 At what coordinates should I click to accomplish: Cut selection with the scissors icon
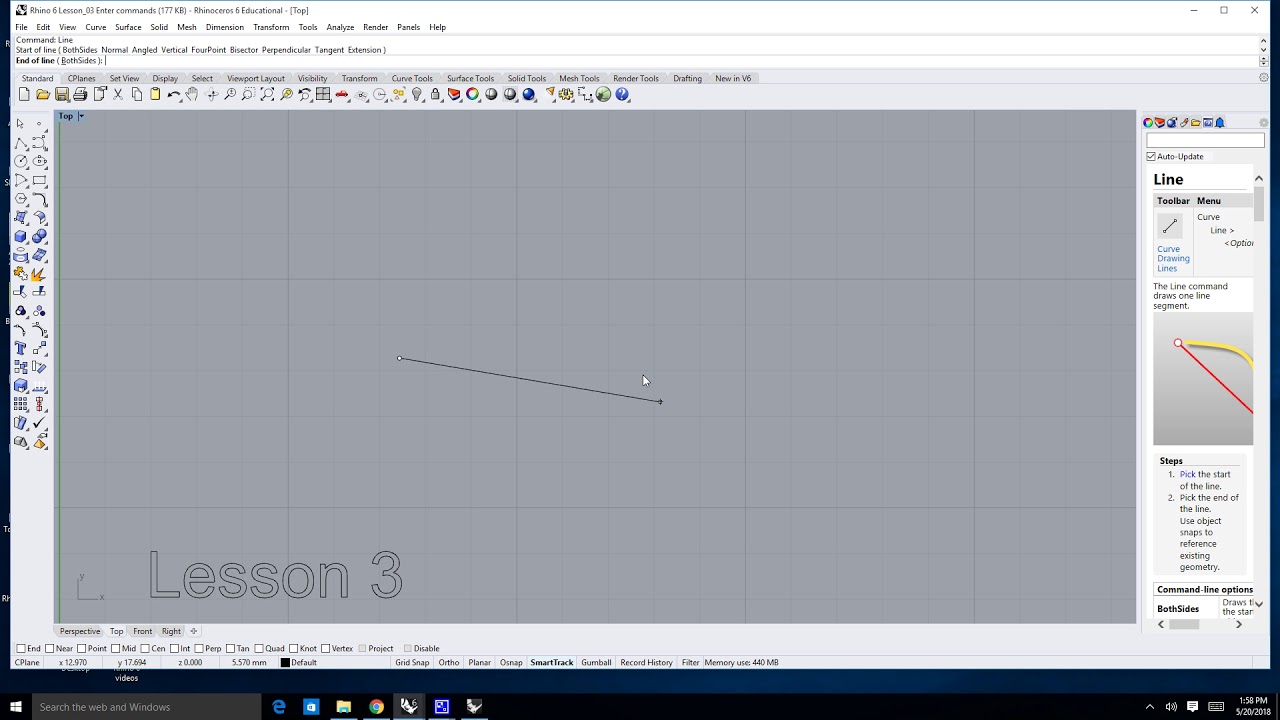coord(118,94)
